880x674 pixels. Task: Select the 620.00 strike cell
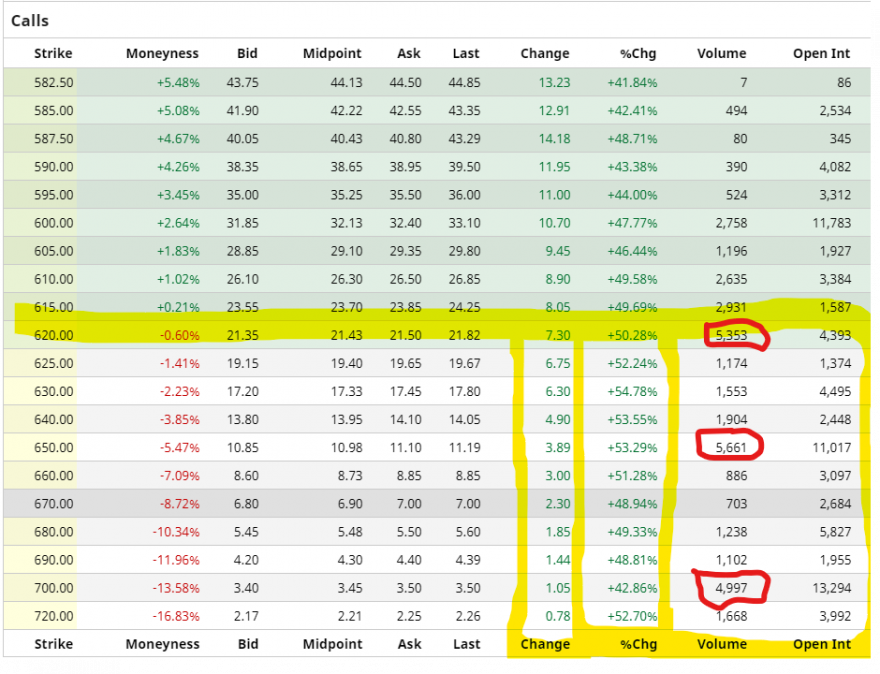tap(53, 335)
